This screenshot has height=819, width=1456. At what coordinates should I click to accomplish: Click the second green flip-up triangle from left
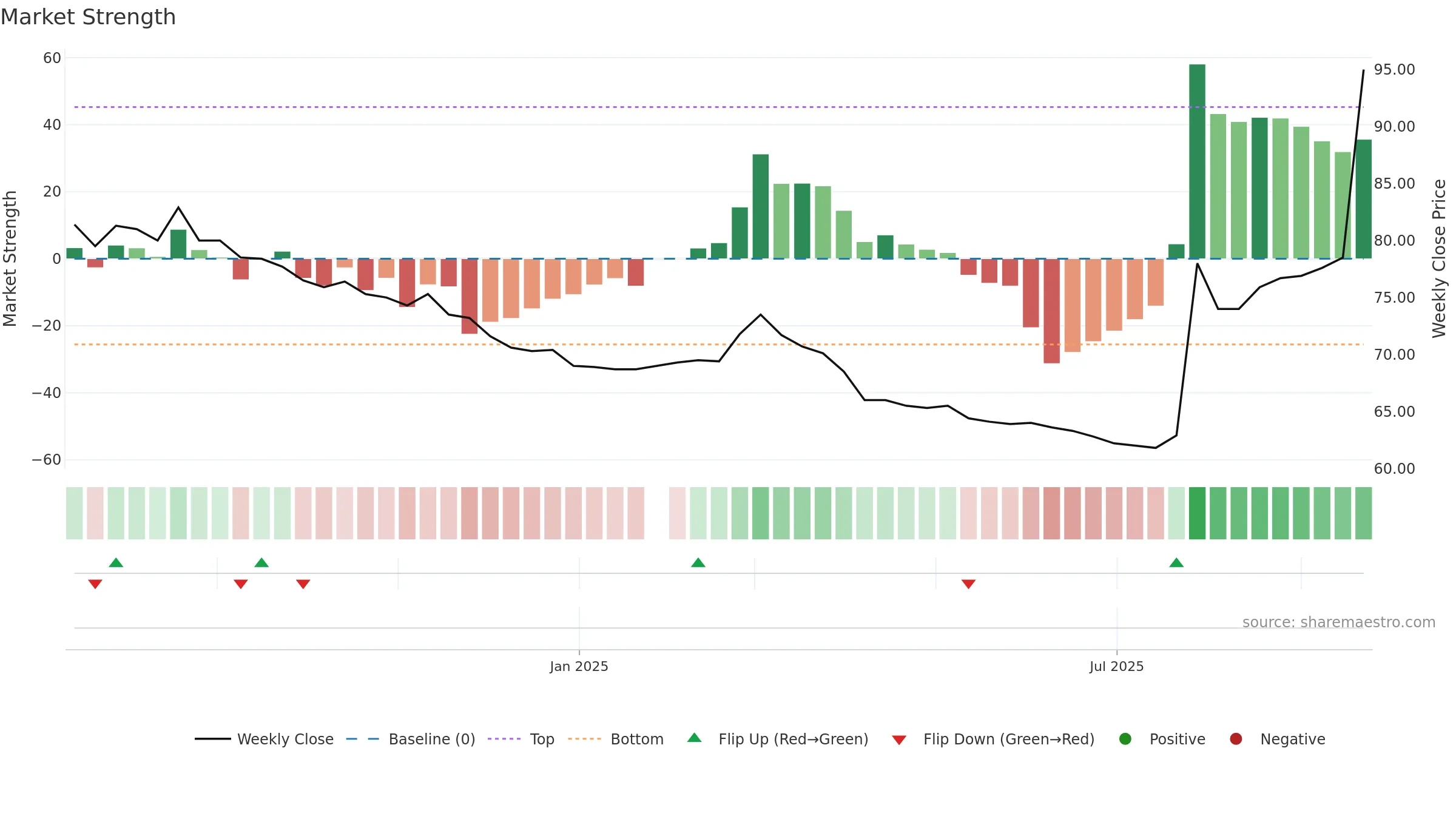[261, 562]
